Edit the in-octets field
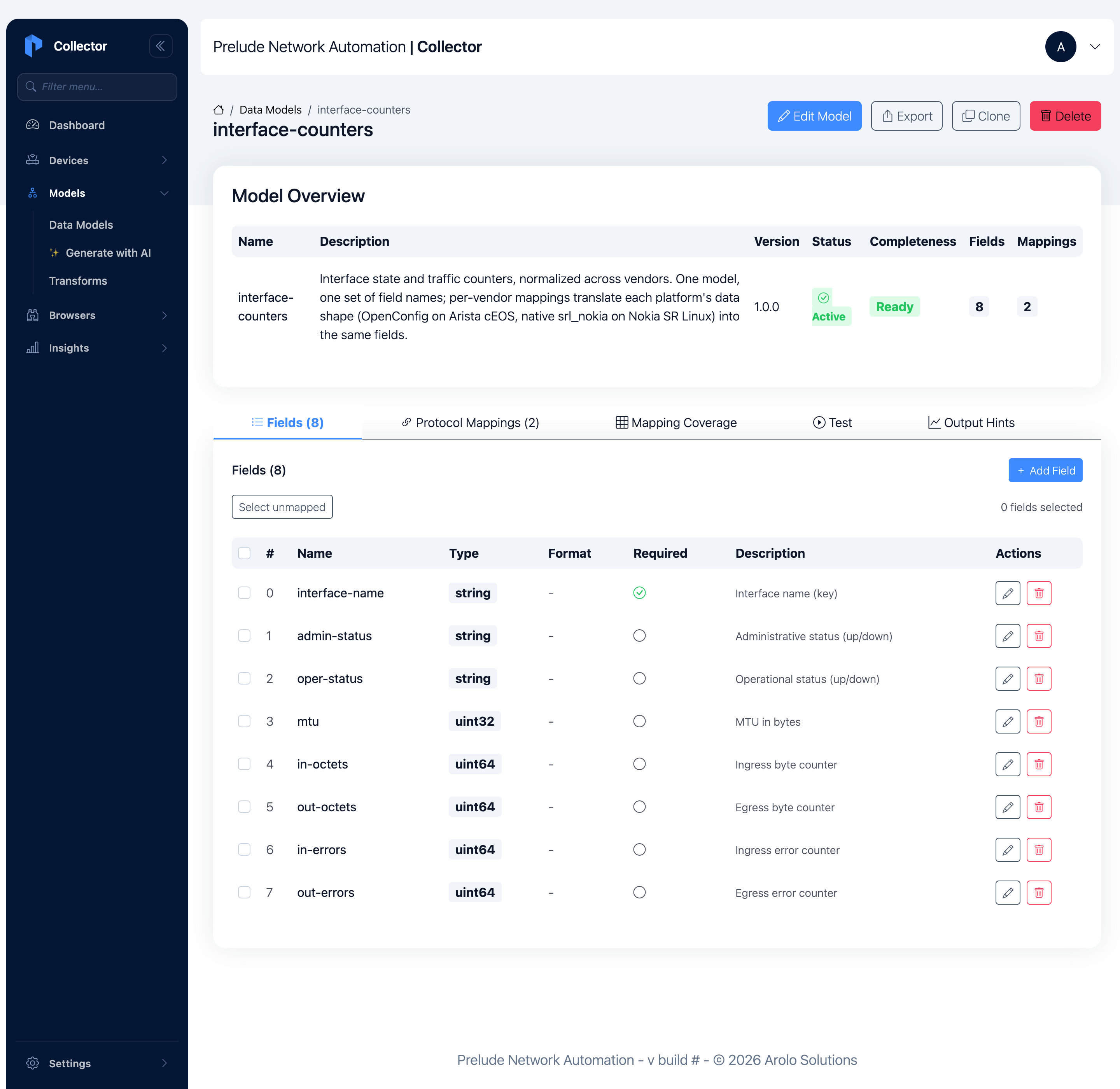The height and width of the screenshot is (1089, 1120). tap(1007, 764)
